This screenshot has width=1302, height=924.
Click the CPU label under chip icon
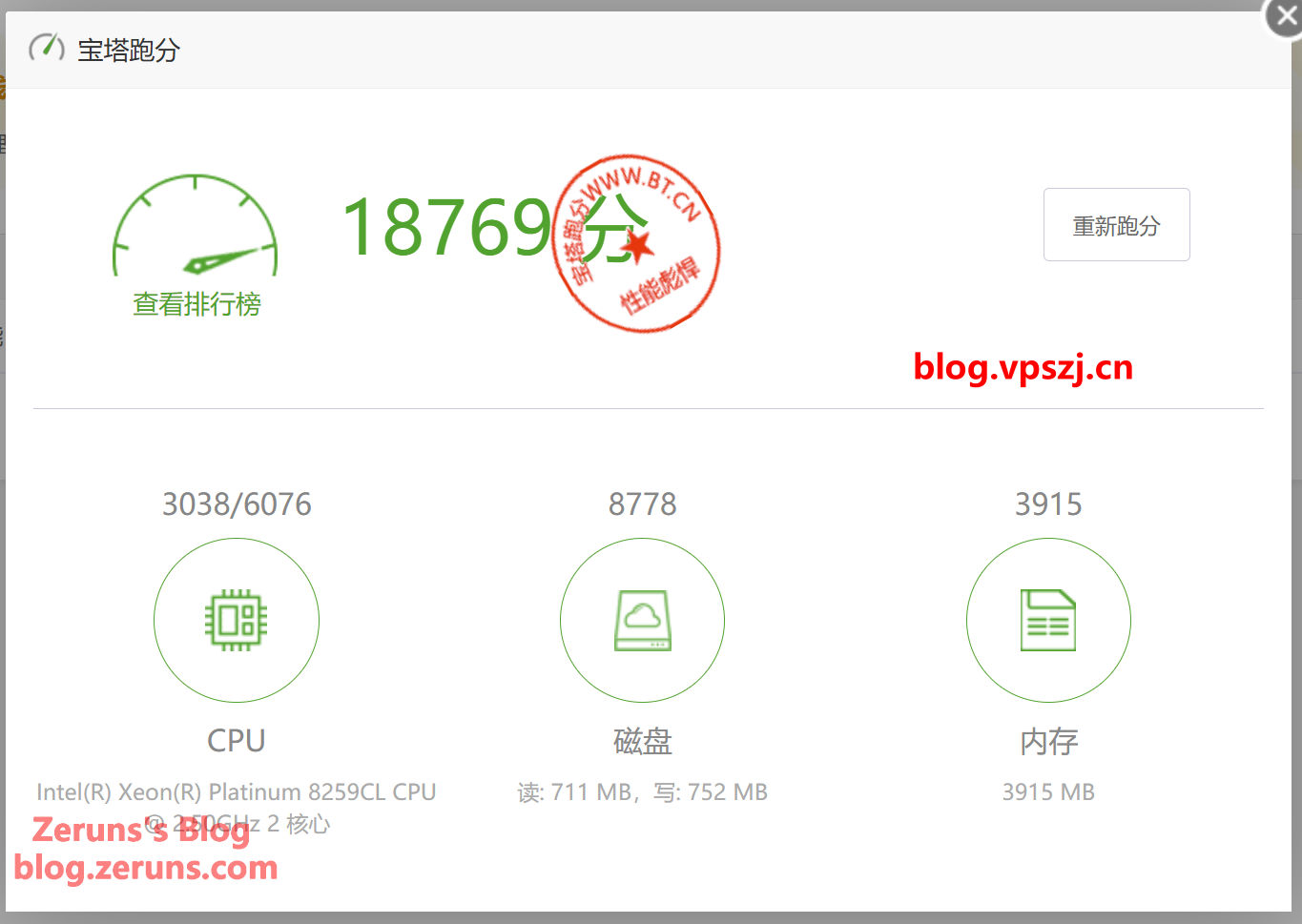coord(237,741)
